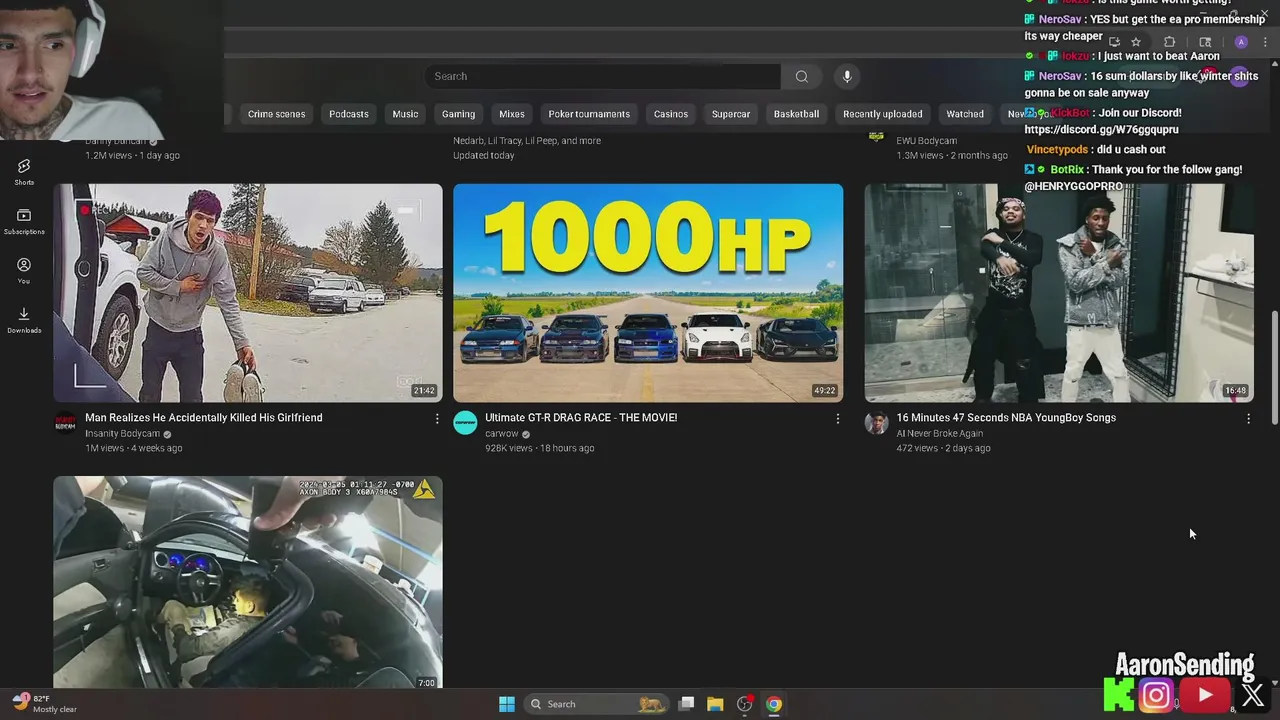Select the Gaming filter chip

pos(458,114)
